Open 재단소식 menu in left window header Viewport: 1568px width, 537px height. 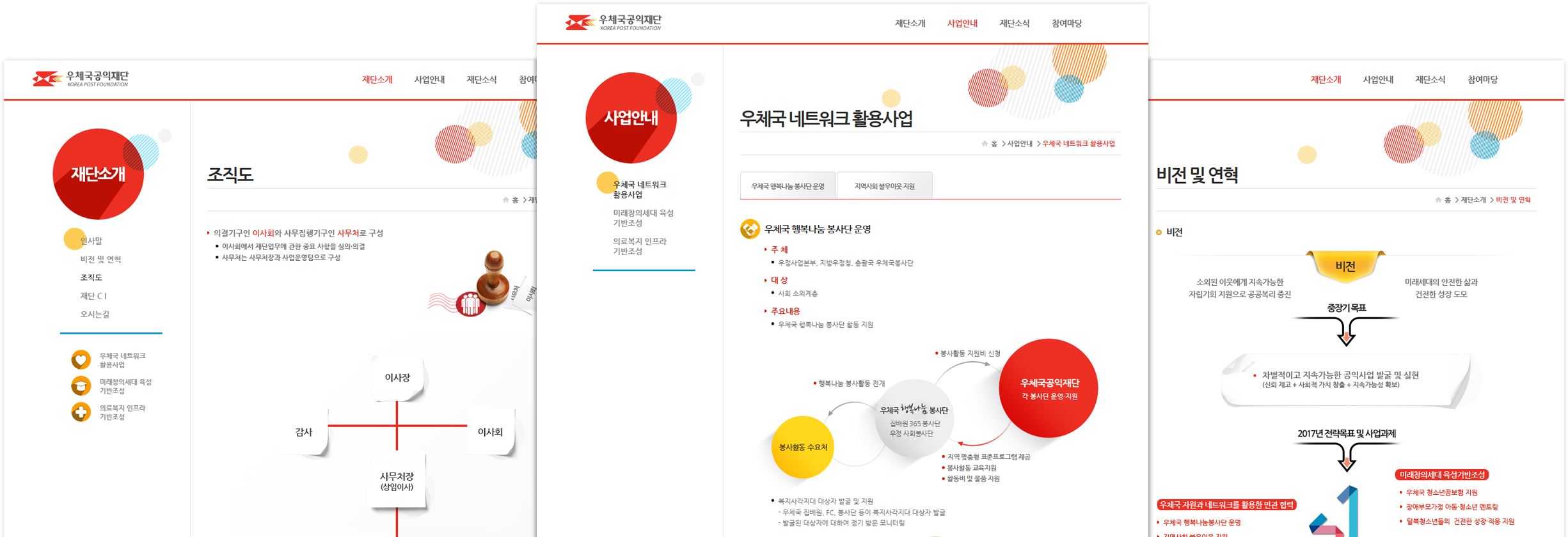click(x=482, y=80)
